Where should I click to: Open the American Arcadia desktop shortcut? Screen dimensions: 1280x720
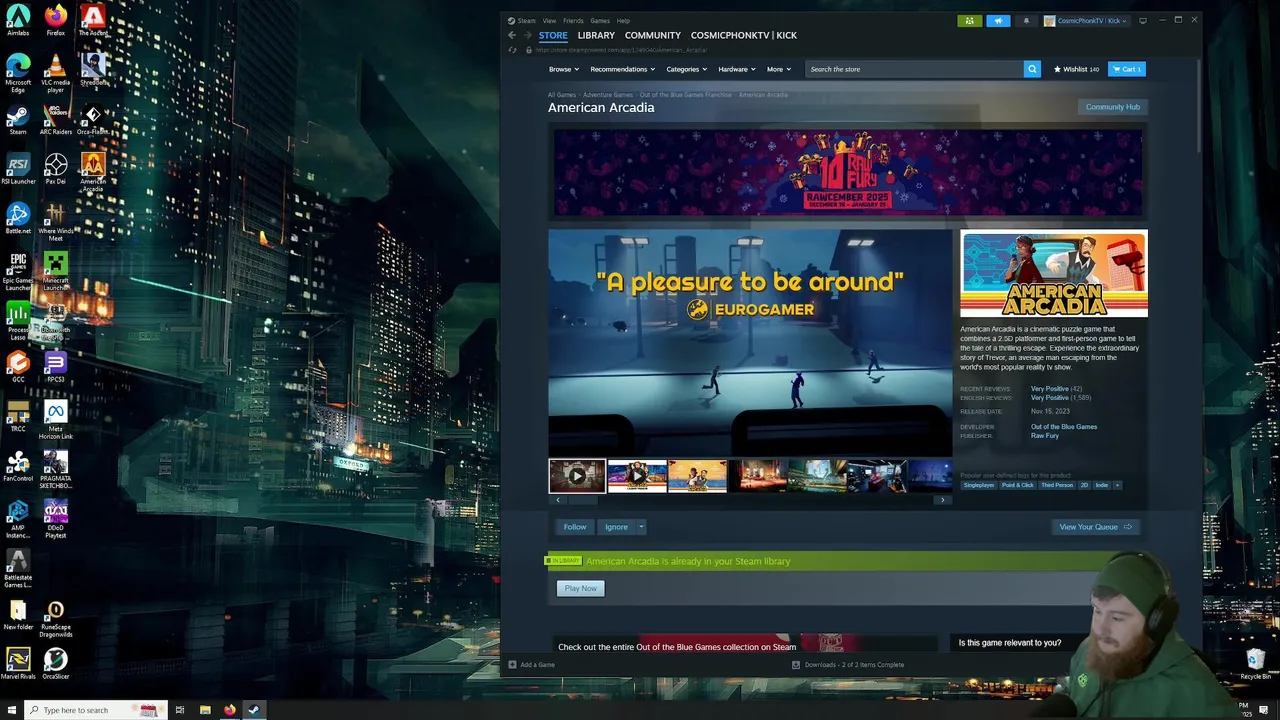pos(93,171)
